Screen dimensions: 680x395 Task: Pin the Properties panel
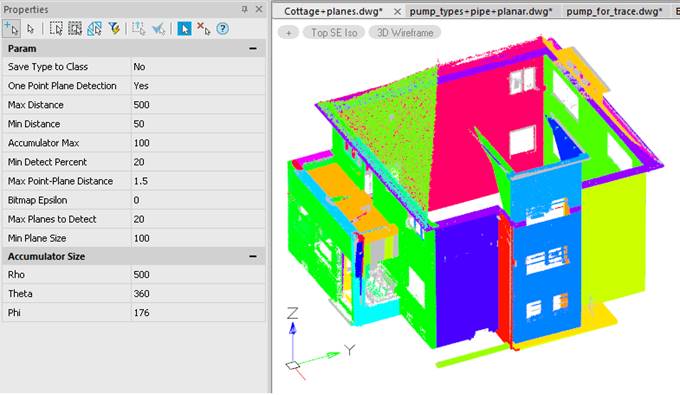coord(245,9)
